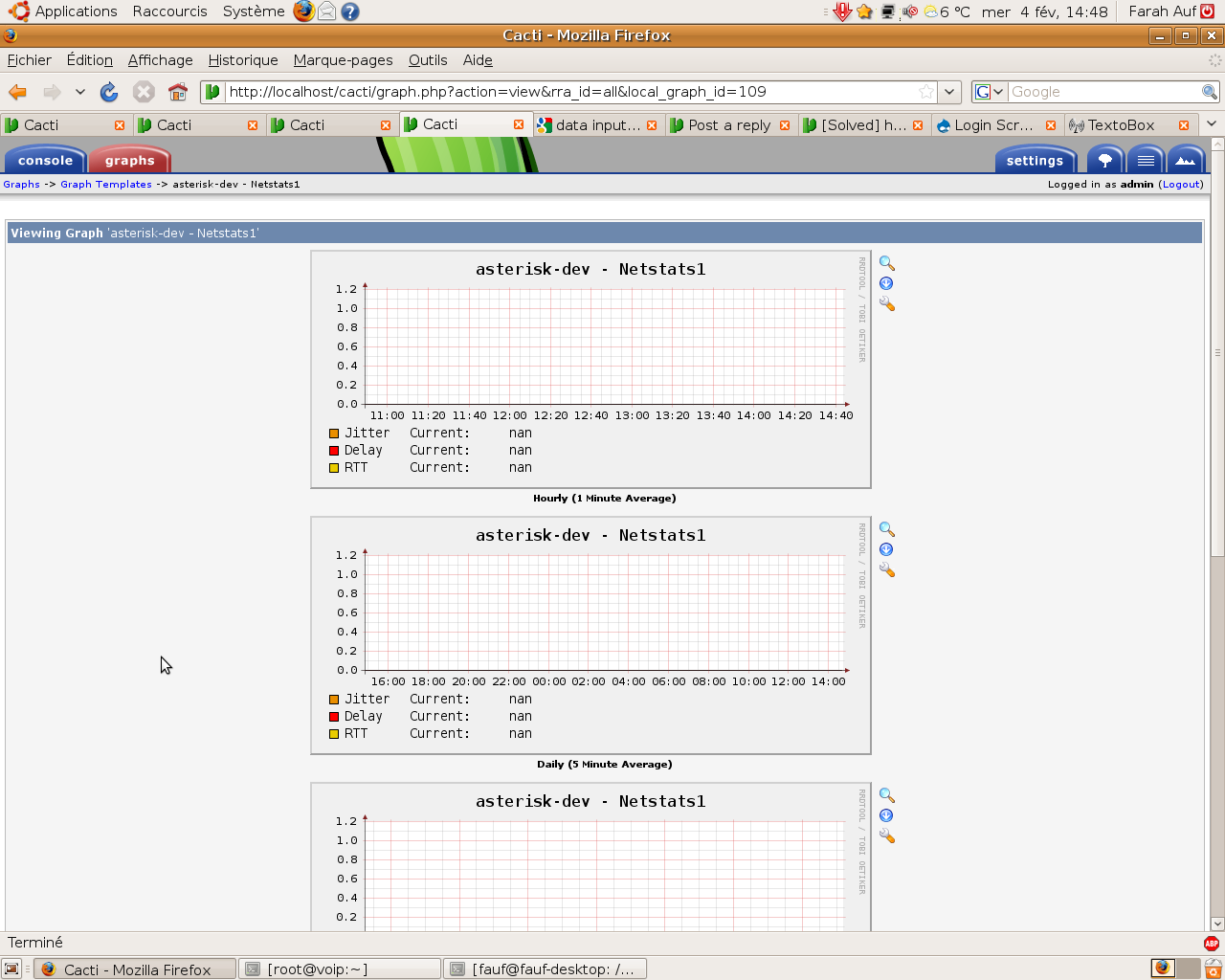Run Google search with magnifier icon
The height and width of the screenshot is (980, 1225).
(x=1210, y=92)
